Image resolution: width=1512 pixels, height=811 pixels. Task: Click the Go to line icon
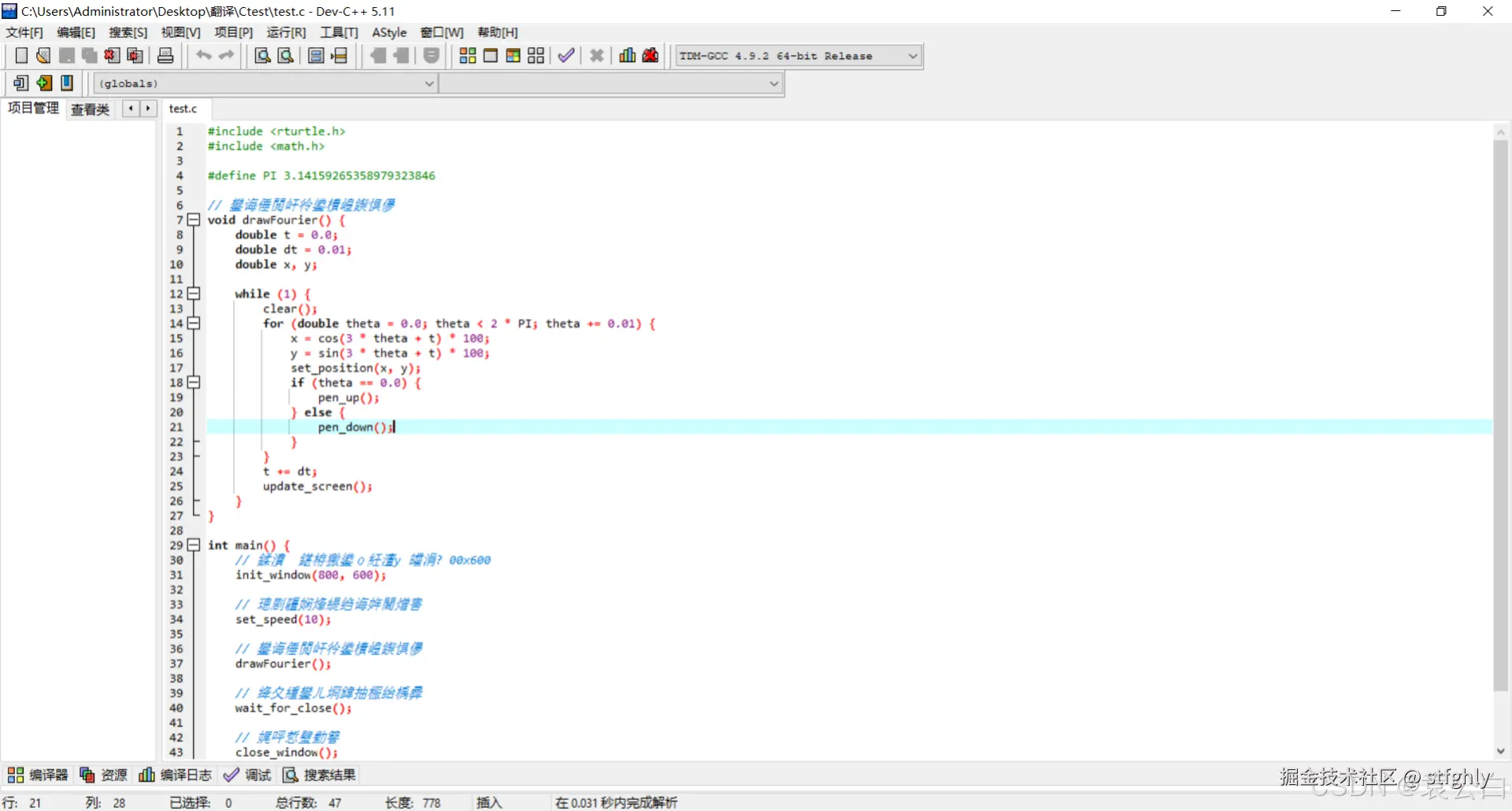339,56
